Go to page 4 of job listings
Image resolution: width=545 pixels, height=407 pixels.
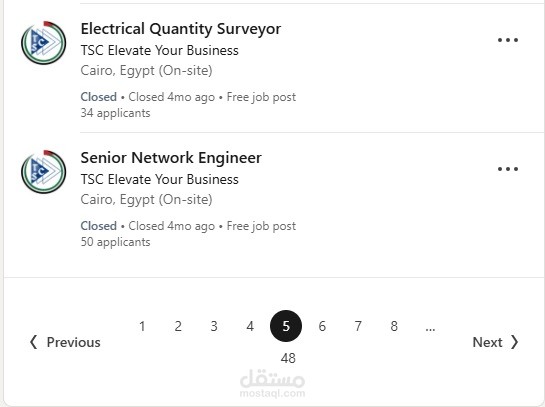(250, 326)
